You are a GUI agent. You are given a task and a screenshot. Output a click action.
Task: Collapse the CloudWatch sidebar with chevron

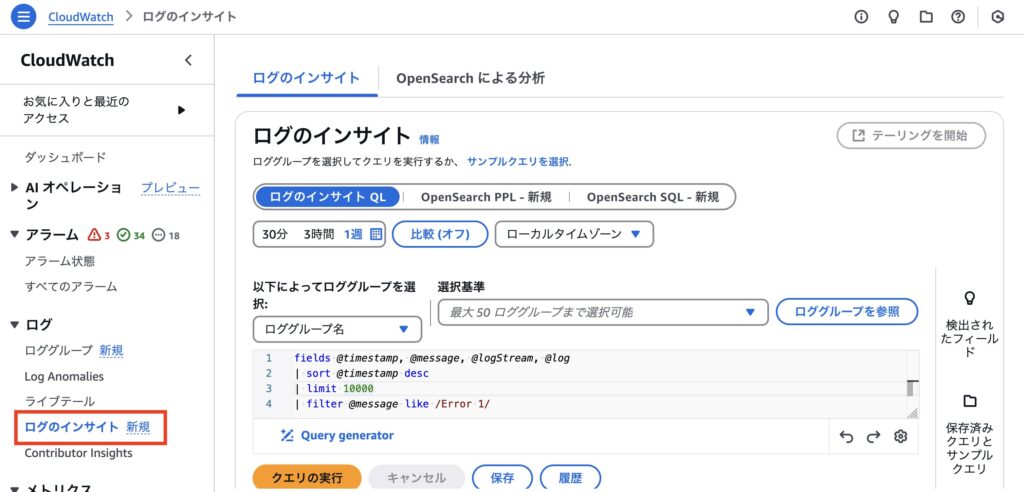(188, 60)
